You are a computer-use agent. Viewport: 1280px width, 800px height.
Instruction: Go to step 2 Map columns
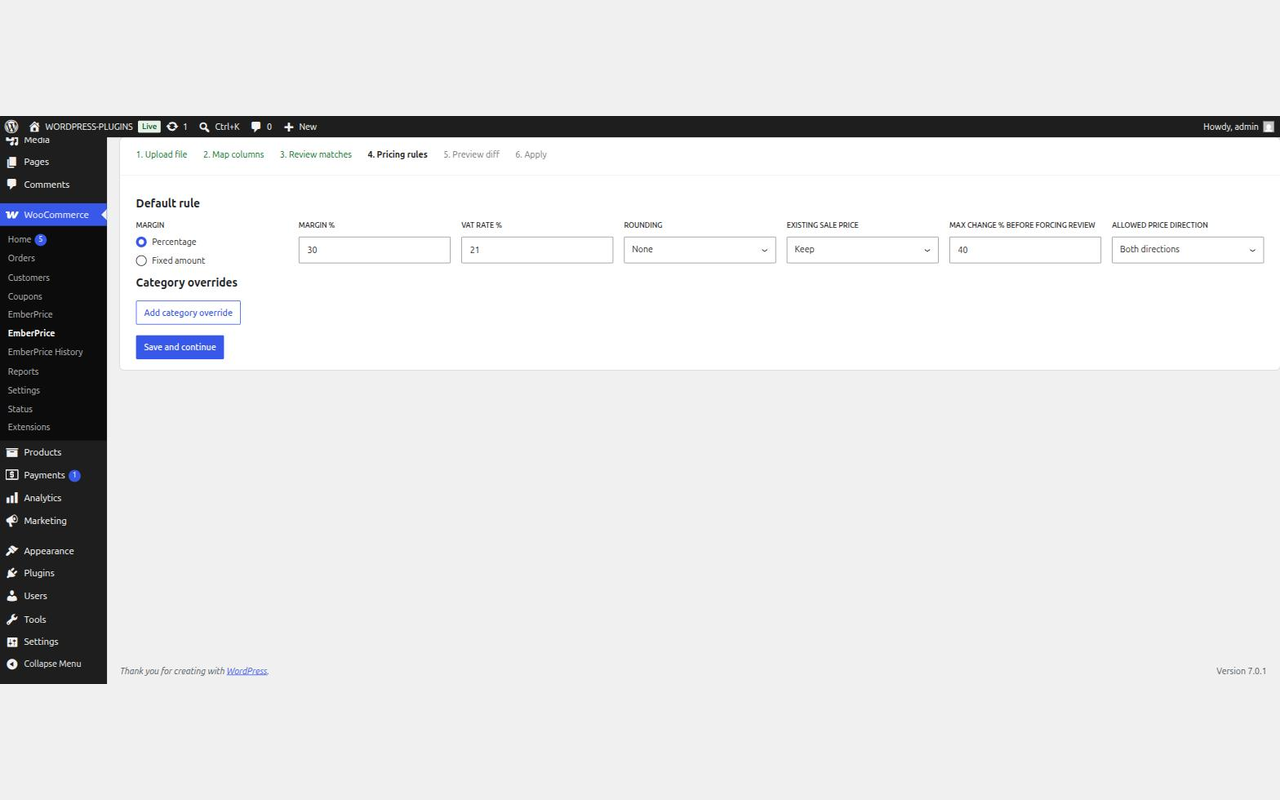click(234, 155)
